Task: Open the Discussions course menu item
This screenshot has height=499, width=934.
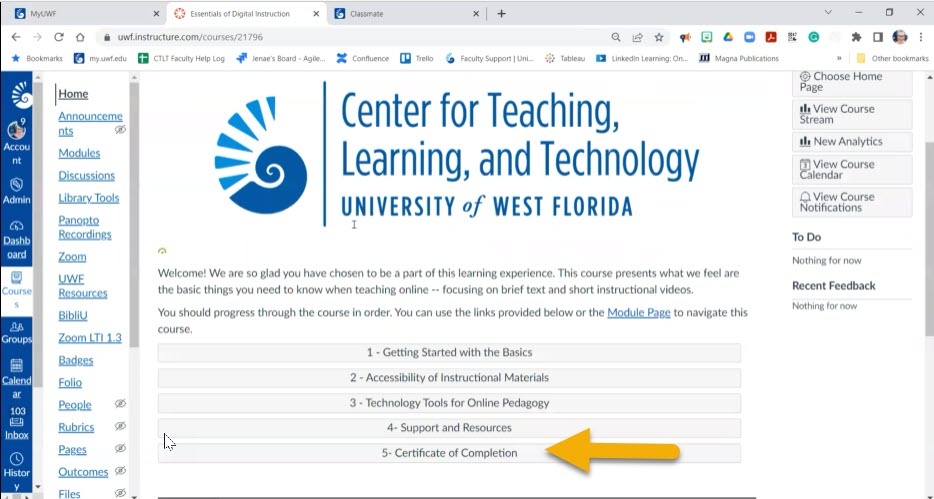Action: pos(86,176)
